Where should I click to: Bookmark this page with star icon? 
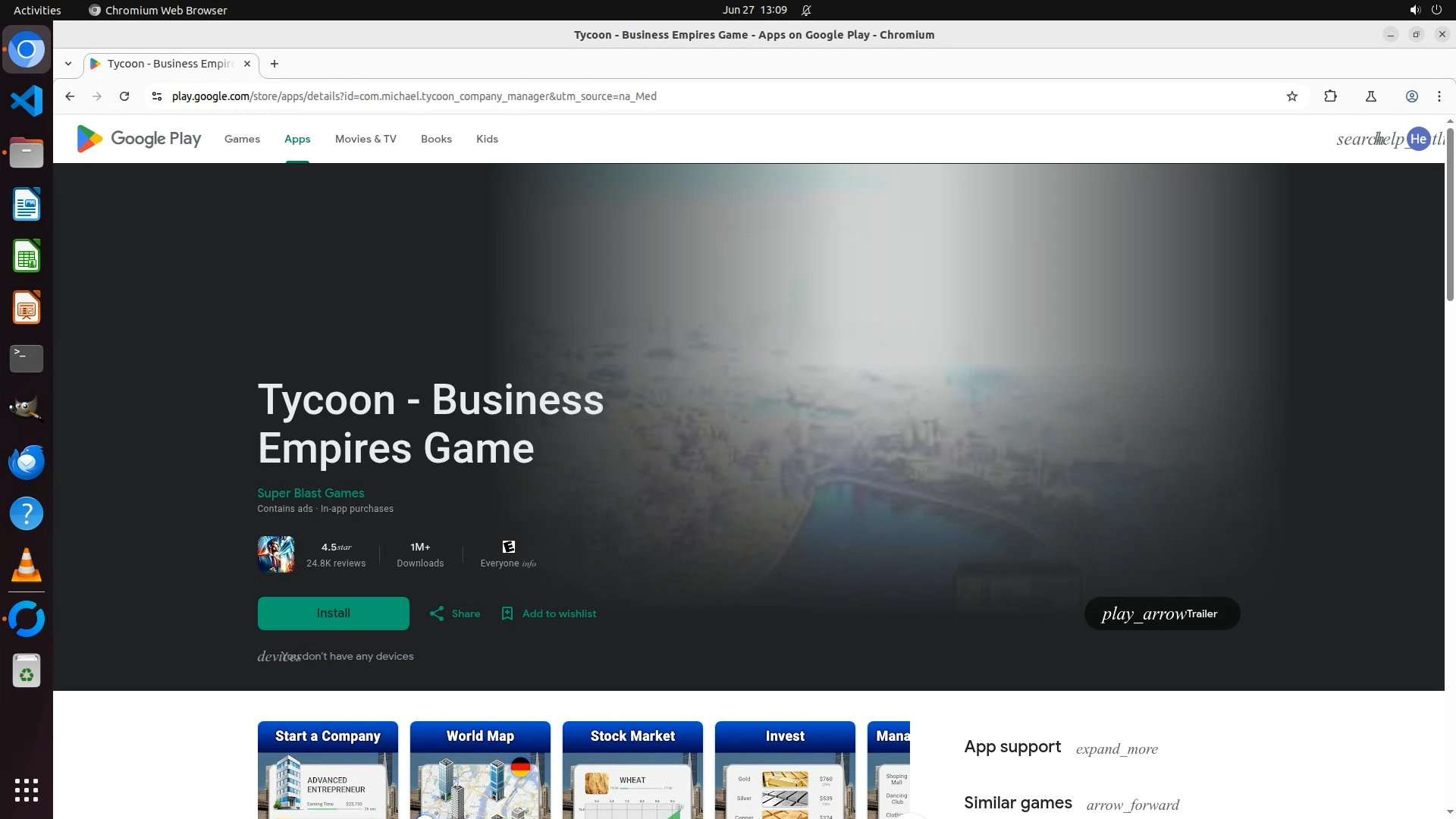pyautogui.click(x=1292, y=96)
